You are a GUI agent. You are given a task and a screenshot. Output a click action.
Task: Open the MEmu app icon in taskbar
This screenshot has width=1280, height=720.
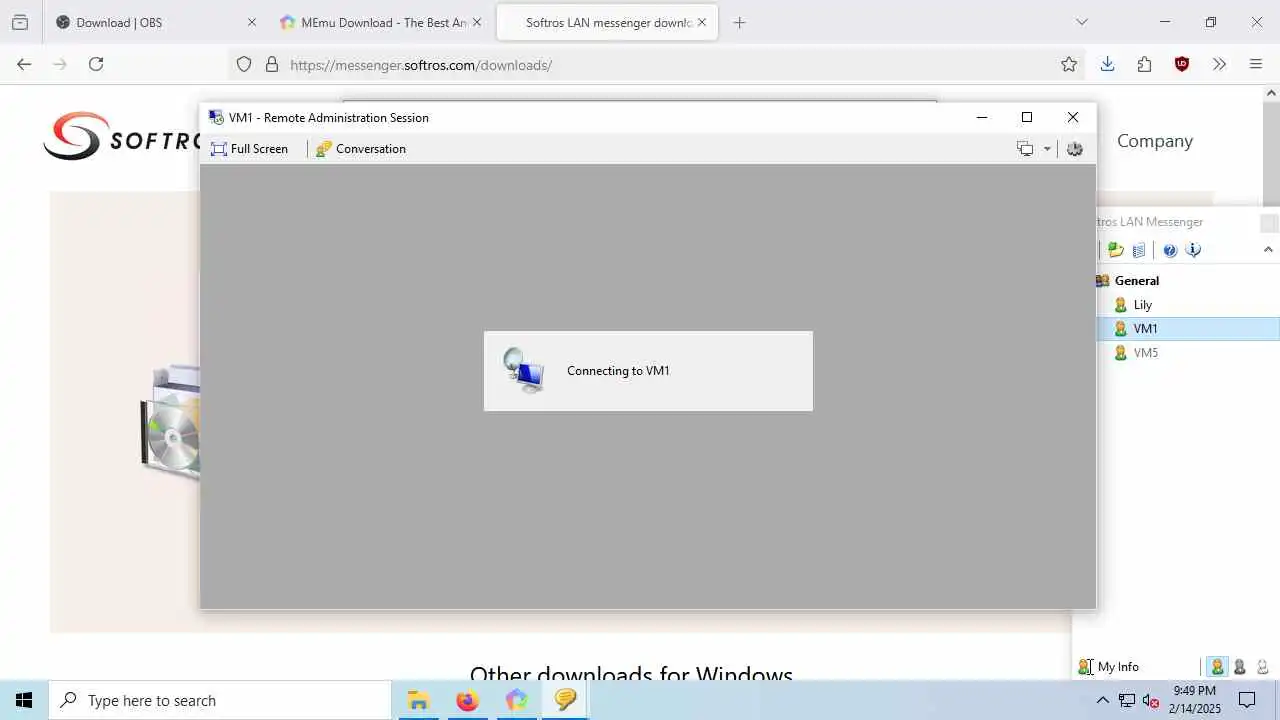pyautogui.click(x=516, y=700)
